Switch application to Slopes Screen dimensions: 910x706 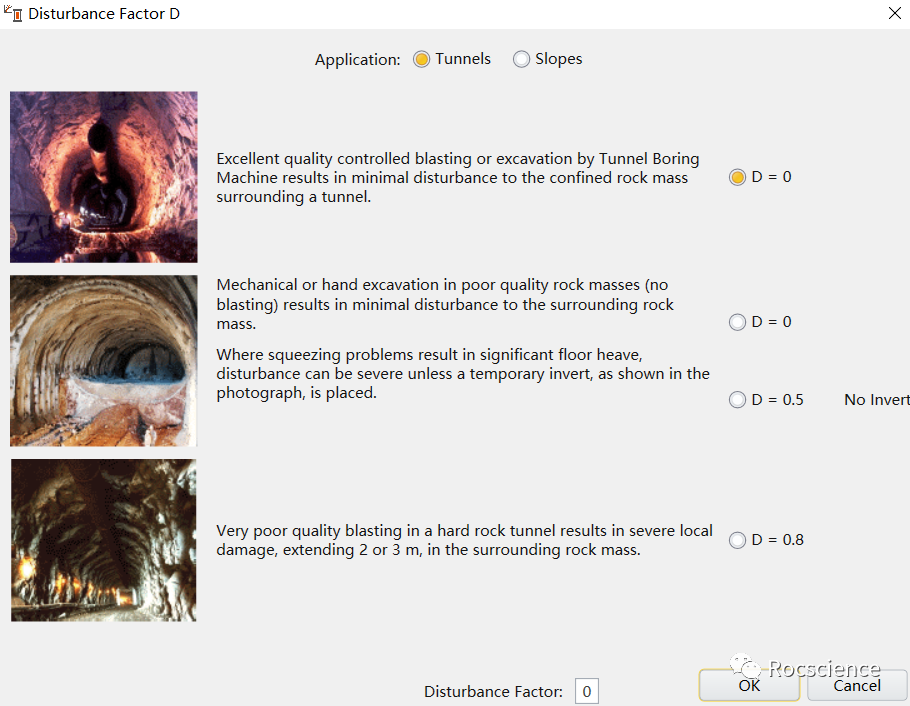[x=521, y=59]
